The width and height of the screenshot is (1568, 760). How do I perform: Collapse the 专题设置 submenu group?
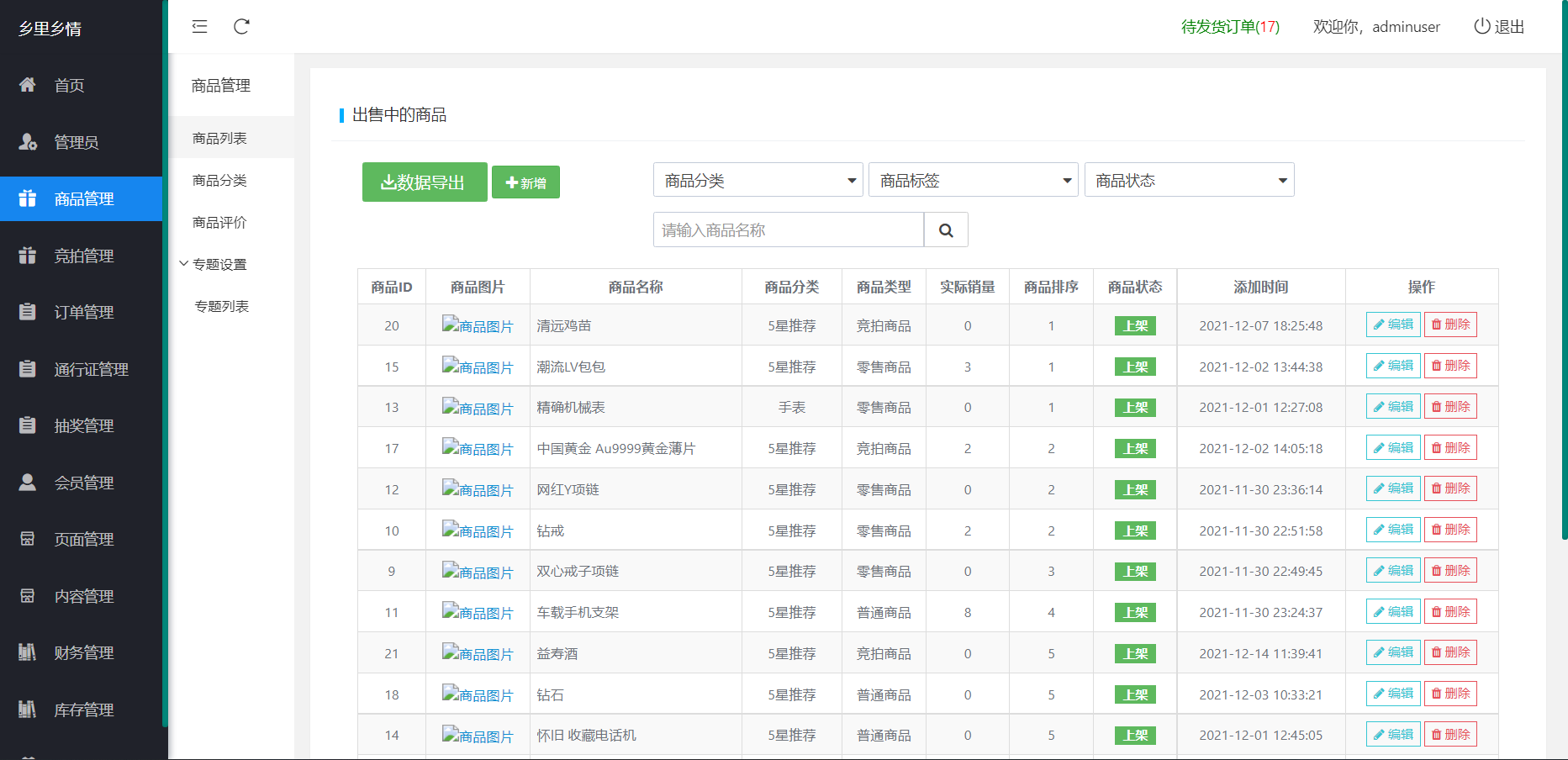(x=214, y=264)
